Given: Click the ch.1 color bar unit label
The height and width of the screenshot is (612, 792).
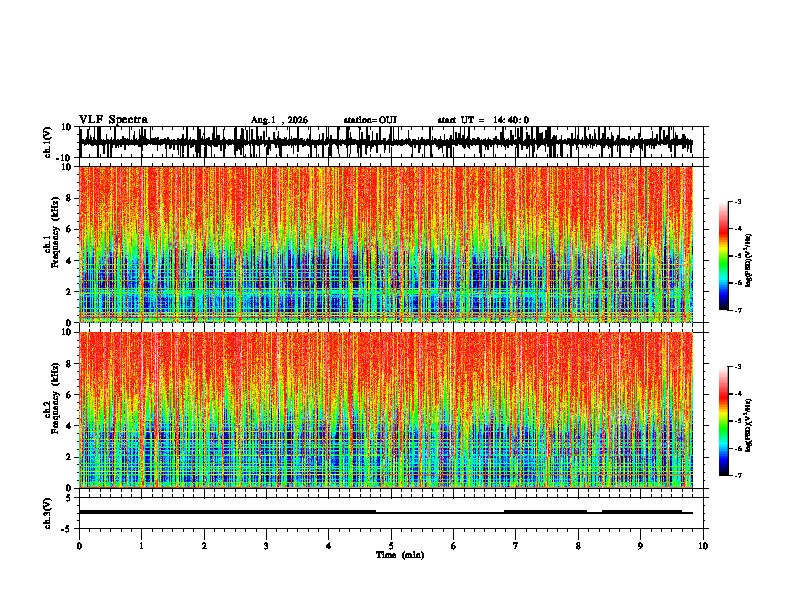Looking at the screenshot, I should (x=749, y=261).
